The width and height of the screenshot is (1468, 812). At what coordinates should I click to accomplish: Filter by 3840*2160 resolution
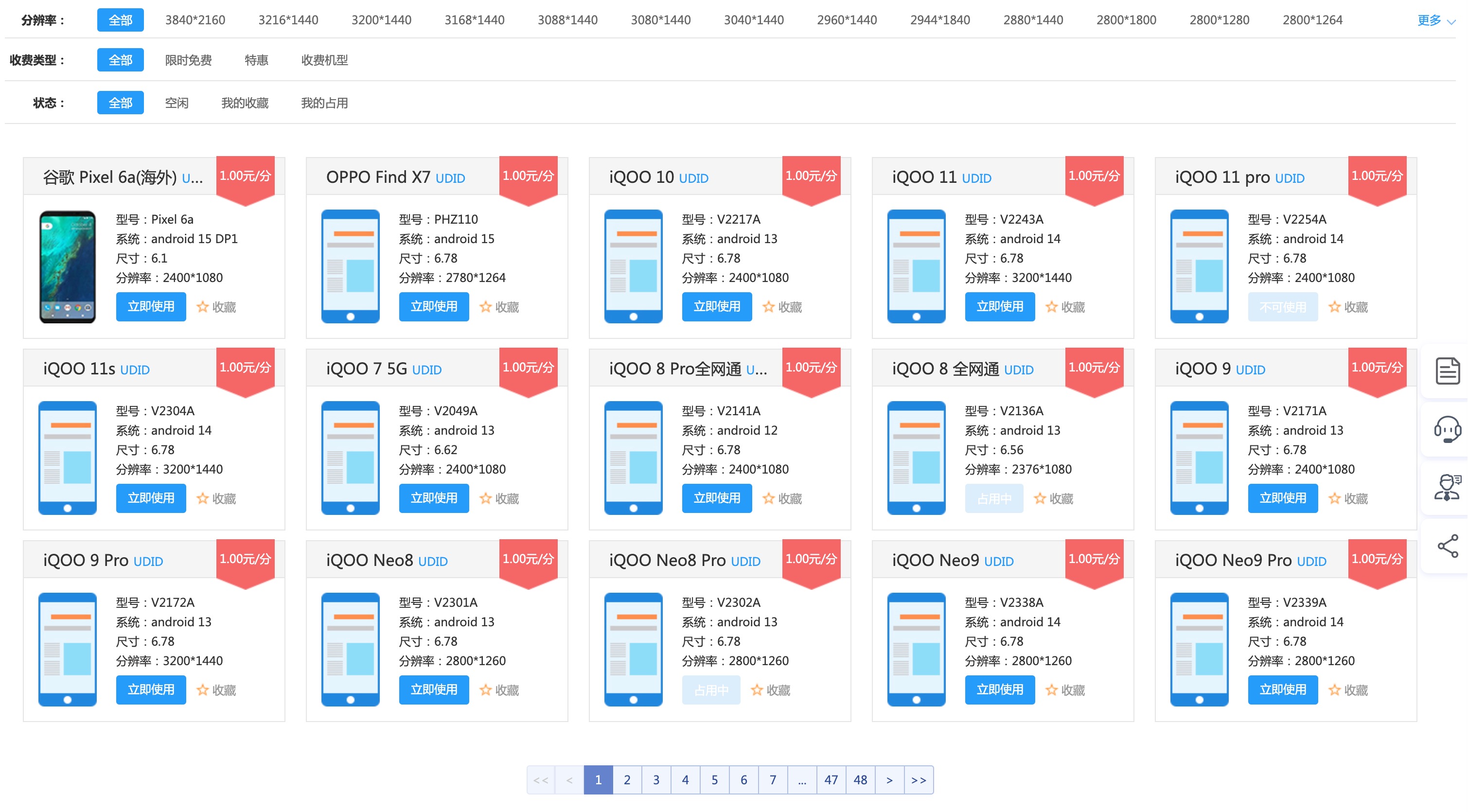coord(195,20)
